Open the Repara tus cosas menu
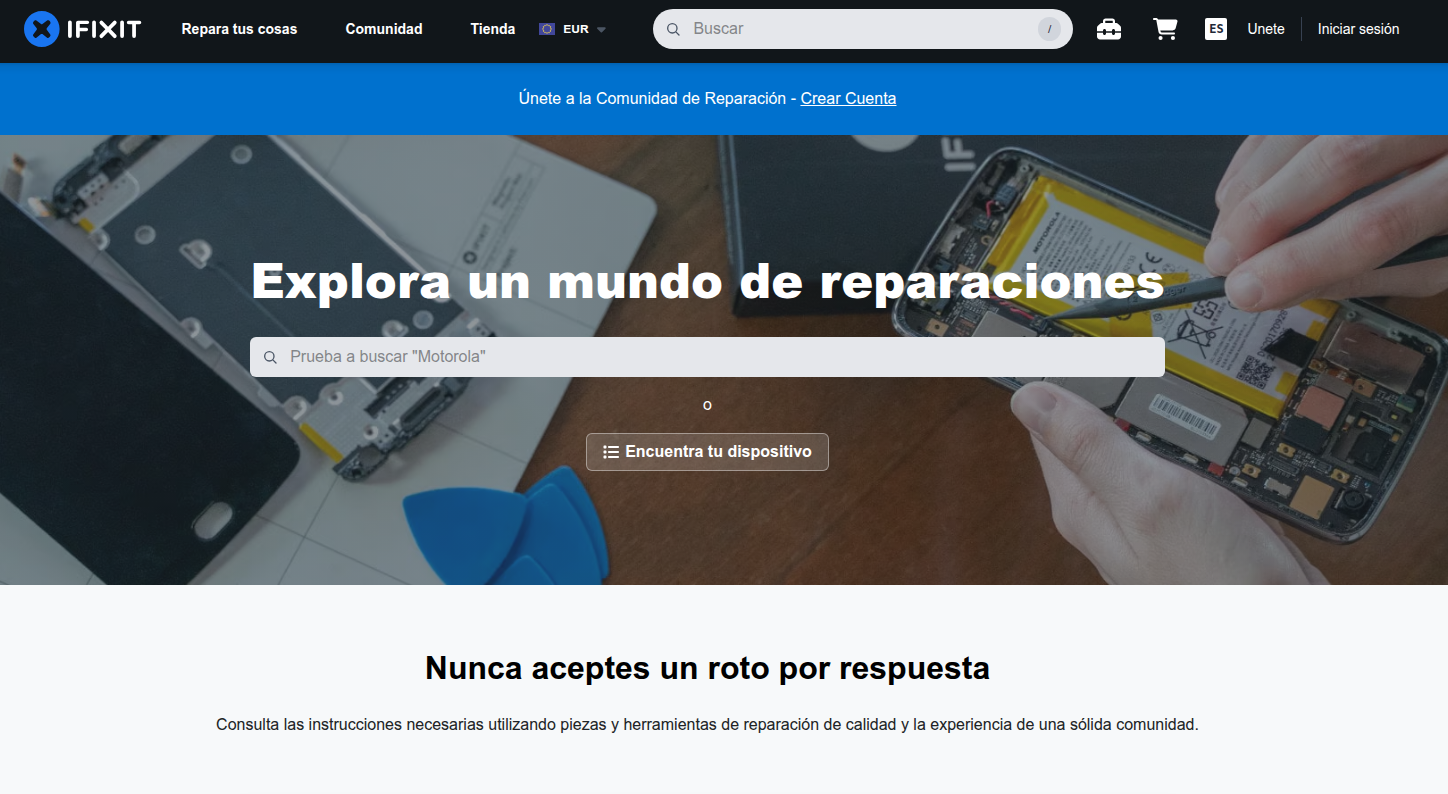The image size is (1448, 794). 239,29
